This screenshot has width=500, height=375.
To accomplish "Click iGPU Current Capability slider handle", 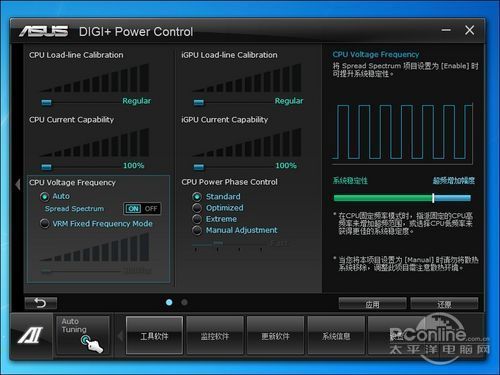I will coord(199,167).
